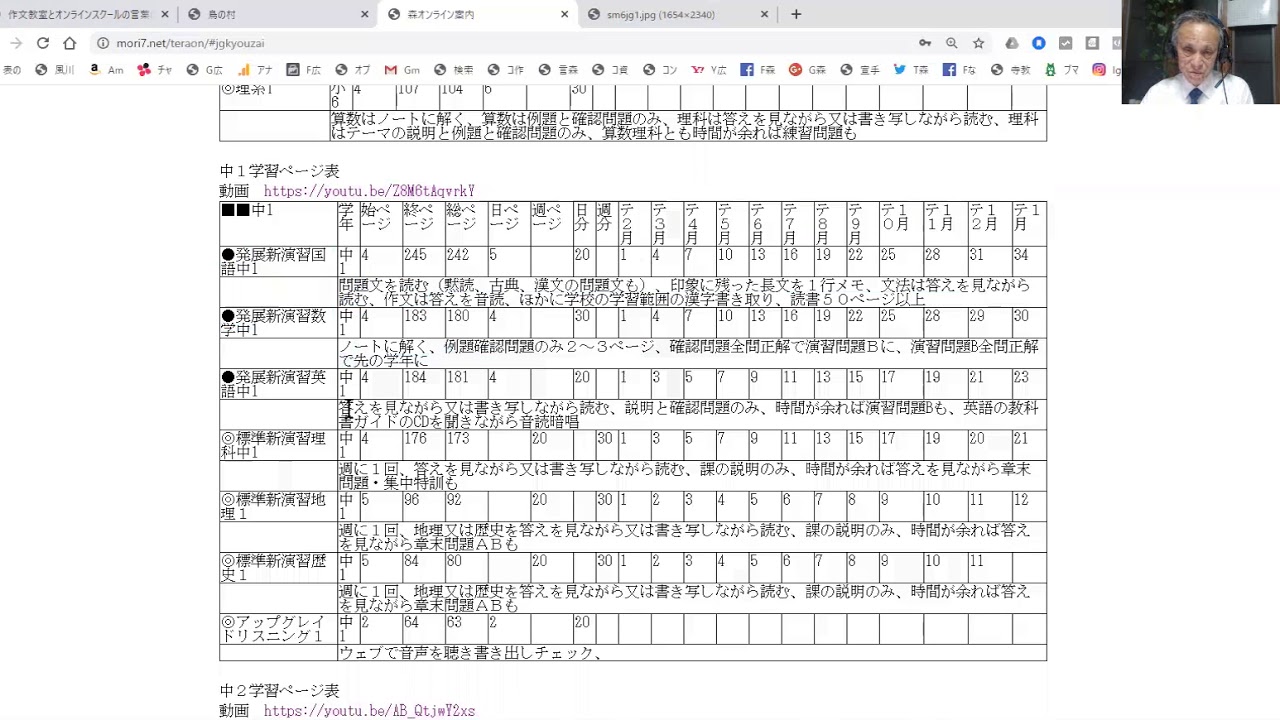
Task: Open the Facebook 'Fな' bookmark
Action: point(959,70)
